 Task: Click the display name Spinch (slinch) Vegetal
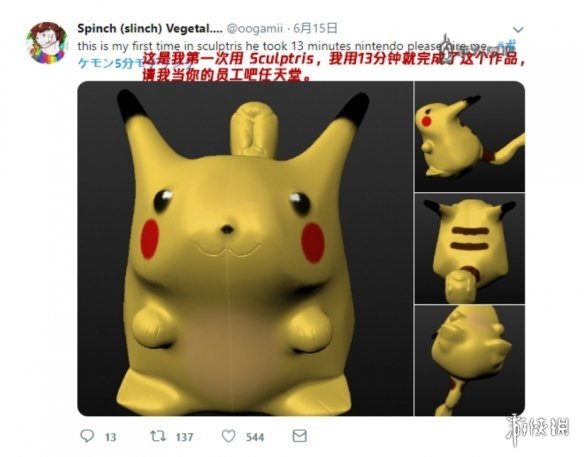(150, 28)
